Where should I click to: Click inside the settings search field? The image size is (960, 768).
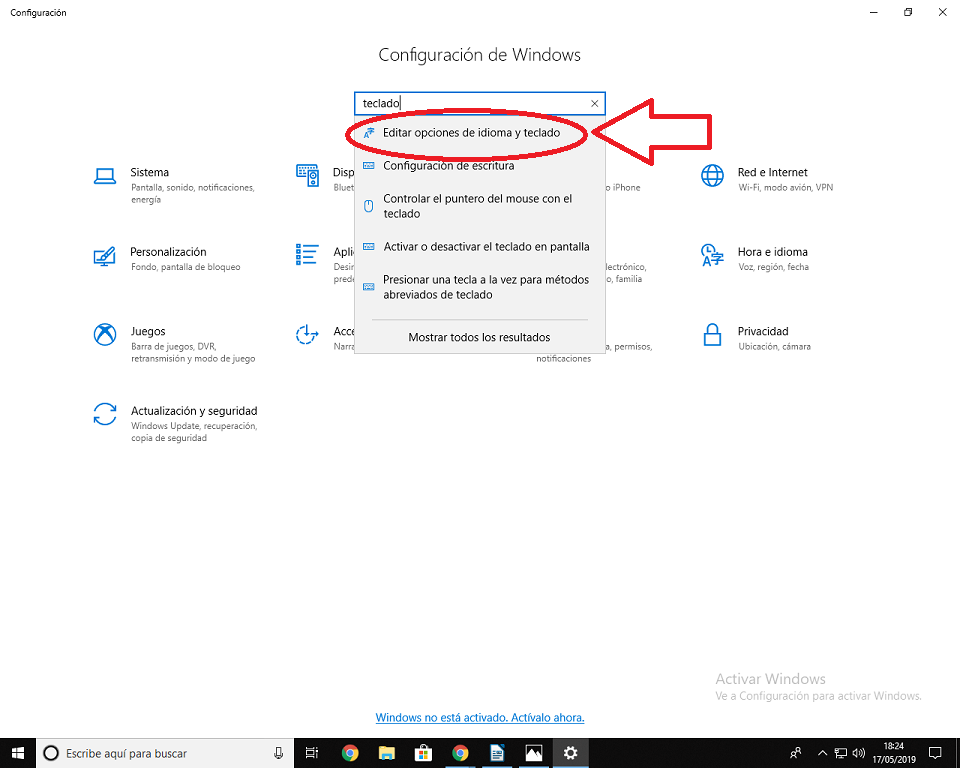[460, 103]
